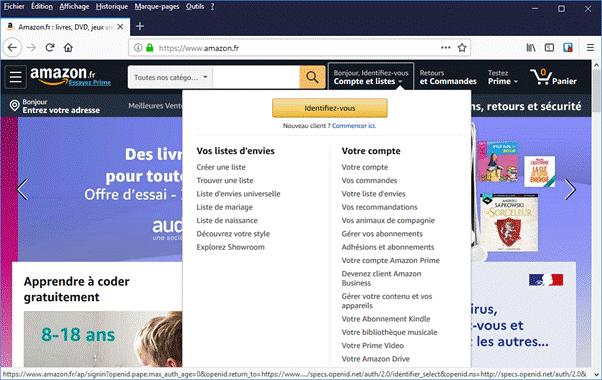Expand Testez Prime dropdown
Screen dimensions: 602x380
click(503, 77)
